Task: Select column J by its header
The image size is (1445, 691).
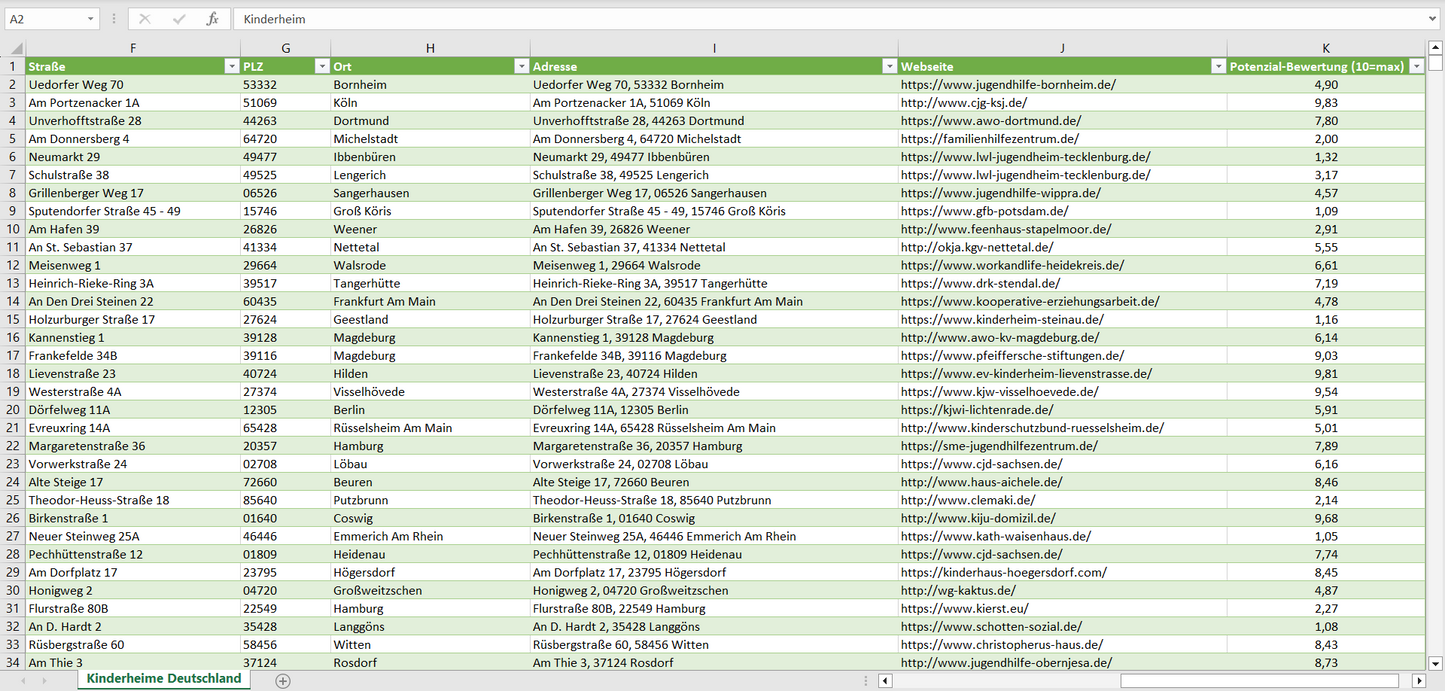Action: [1062, 48]
